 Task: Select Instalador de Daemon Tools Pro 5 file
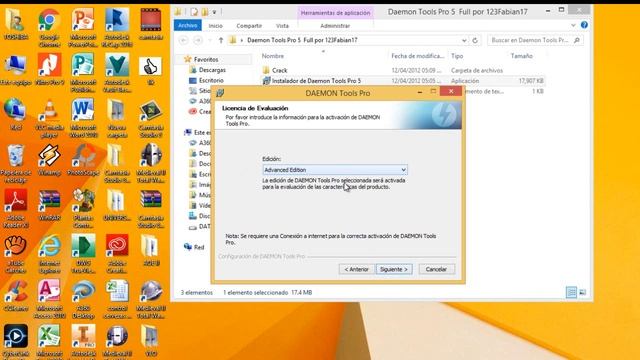point(316,81)
